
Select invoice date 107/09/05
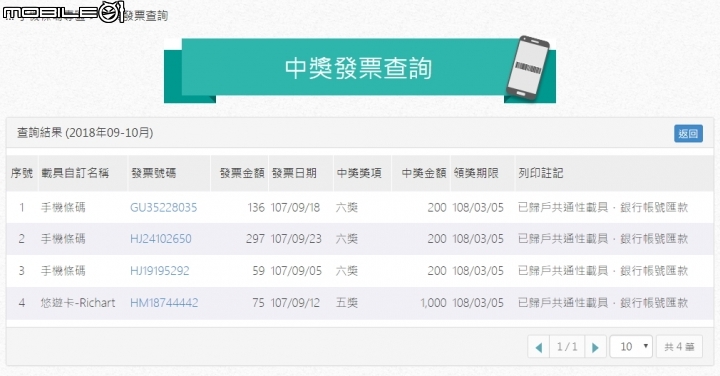pos(296,271)
